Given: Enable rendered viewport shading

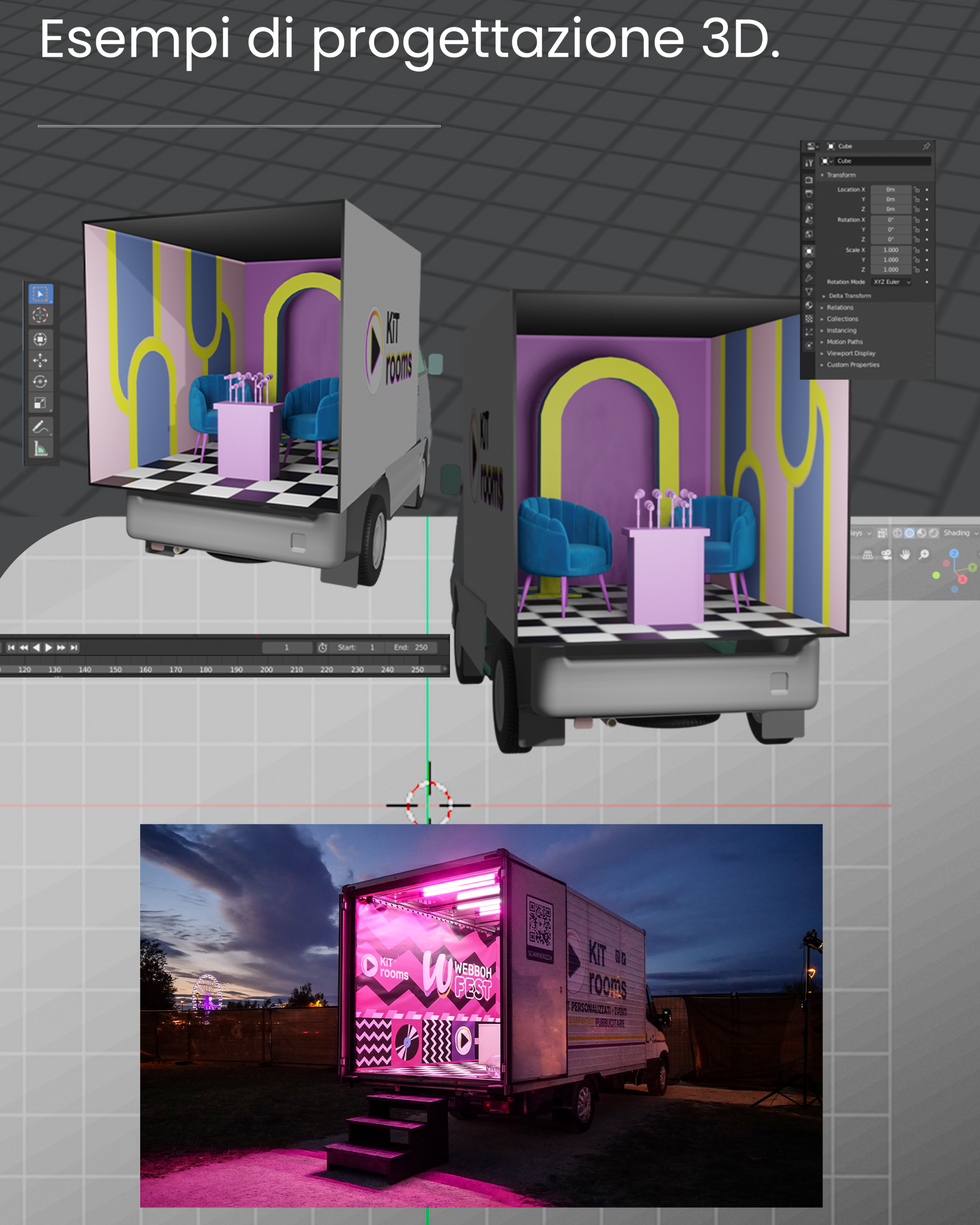Looking at the screenshot, I should tap(934, 533).
